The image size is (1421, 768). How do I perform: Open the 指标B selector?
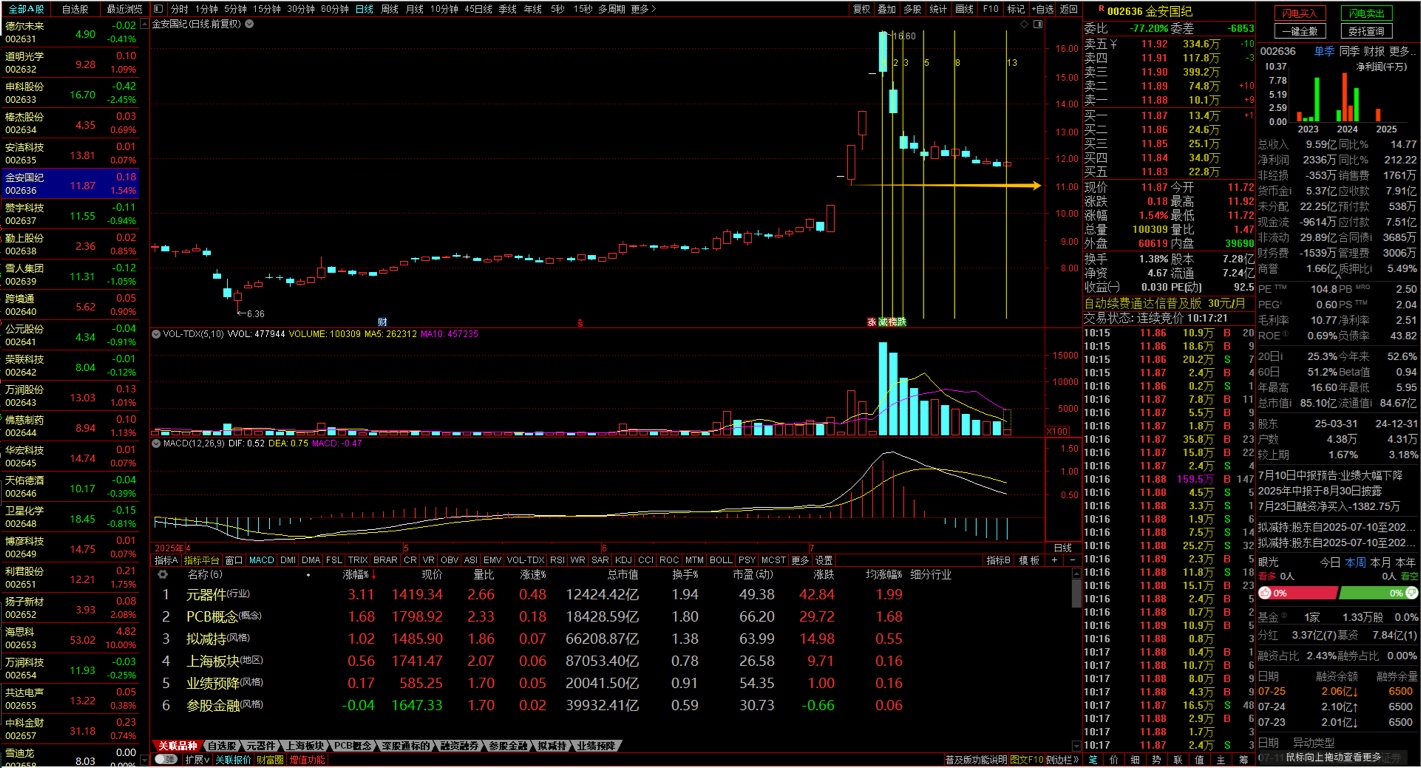pyautogui.click(x=997, y=561)
